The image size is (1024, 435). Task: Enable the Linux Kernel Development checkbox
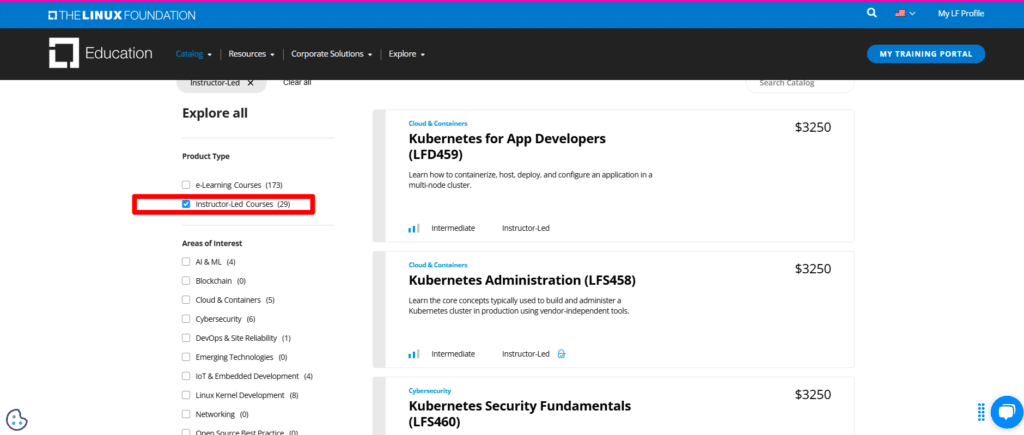(x=186, y=395)
